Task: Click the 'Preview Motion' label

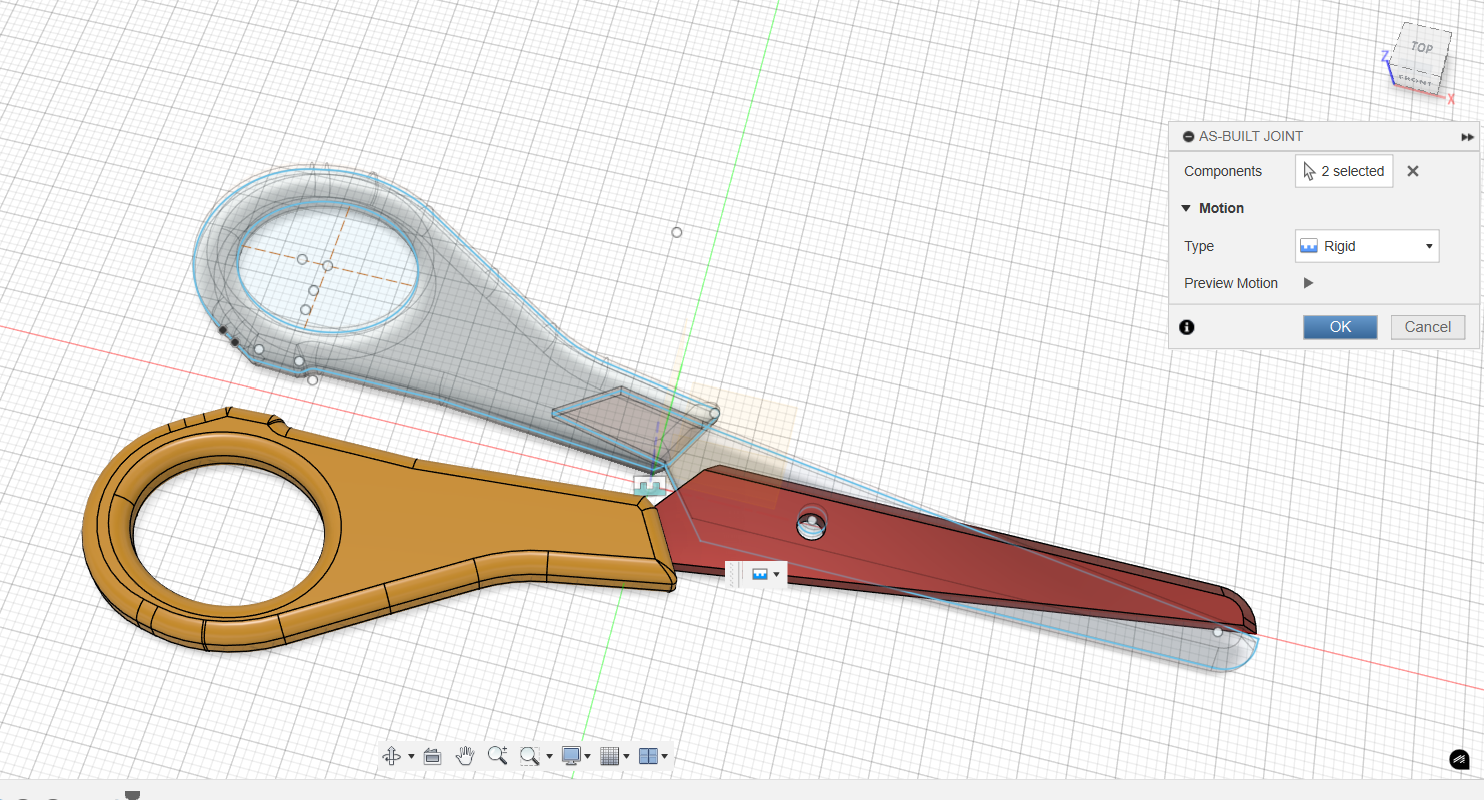Action: (1231, 283)
